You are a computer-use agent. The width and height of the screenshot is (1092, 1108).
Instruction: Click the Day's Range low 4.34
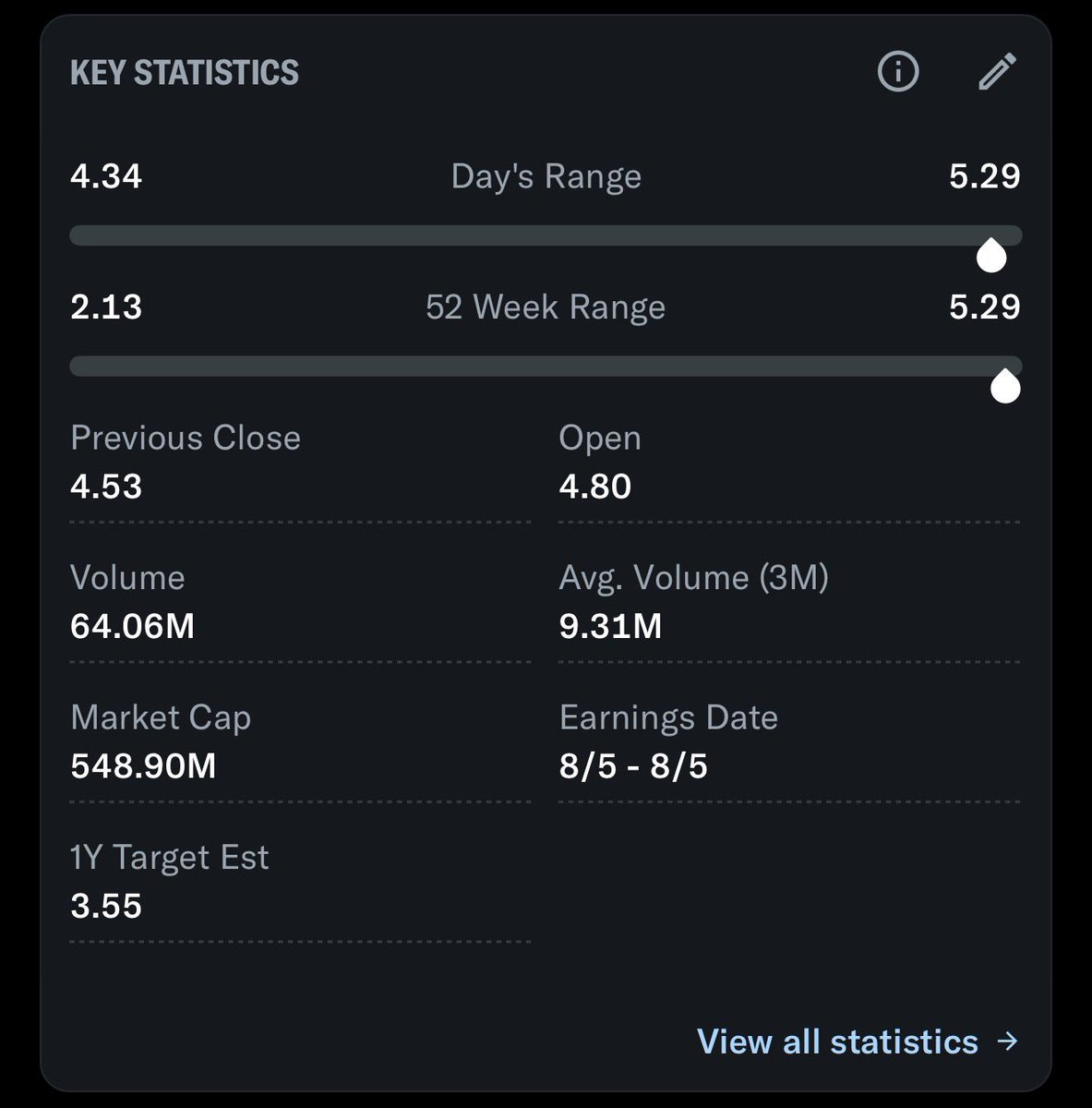pos(106,175)
